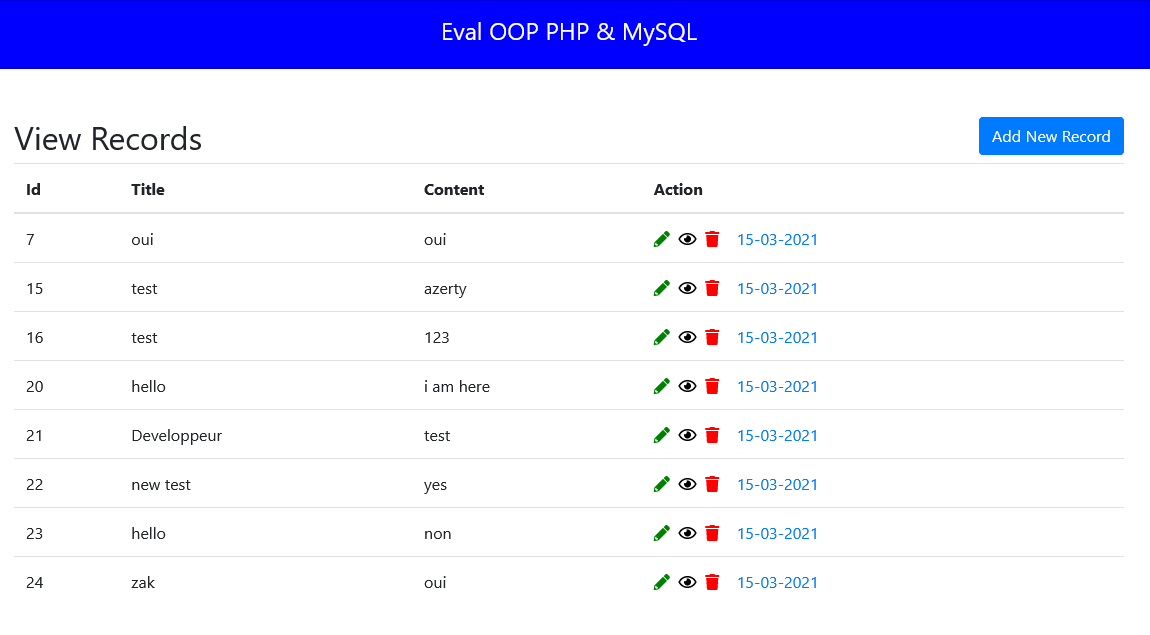Click the Eval OOP PHP & MySQL header title
1150x635 pixels.
[x=569, y=32]
